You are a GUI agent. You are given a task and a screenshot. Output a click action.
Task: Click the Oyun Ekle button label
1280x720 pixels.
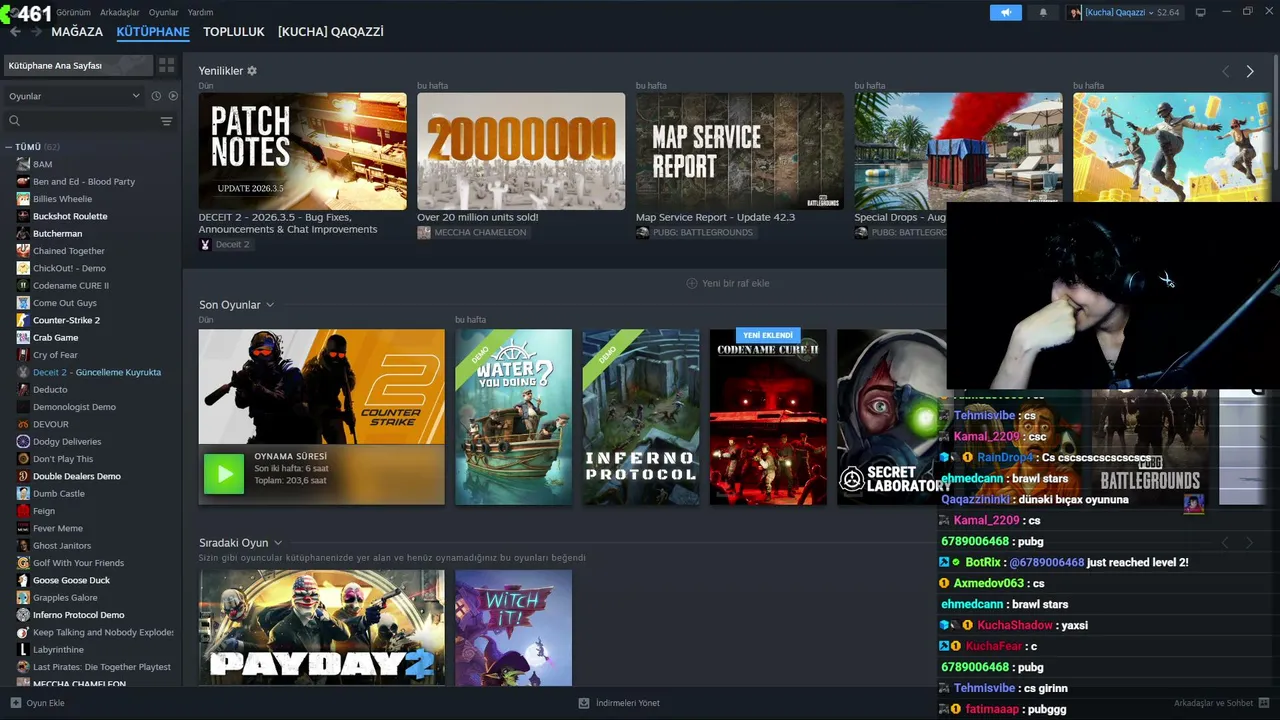tap(45, 703)
